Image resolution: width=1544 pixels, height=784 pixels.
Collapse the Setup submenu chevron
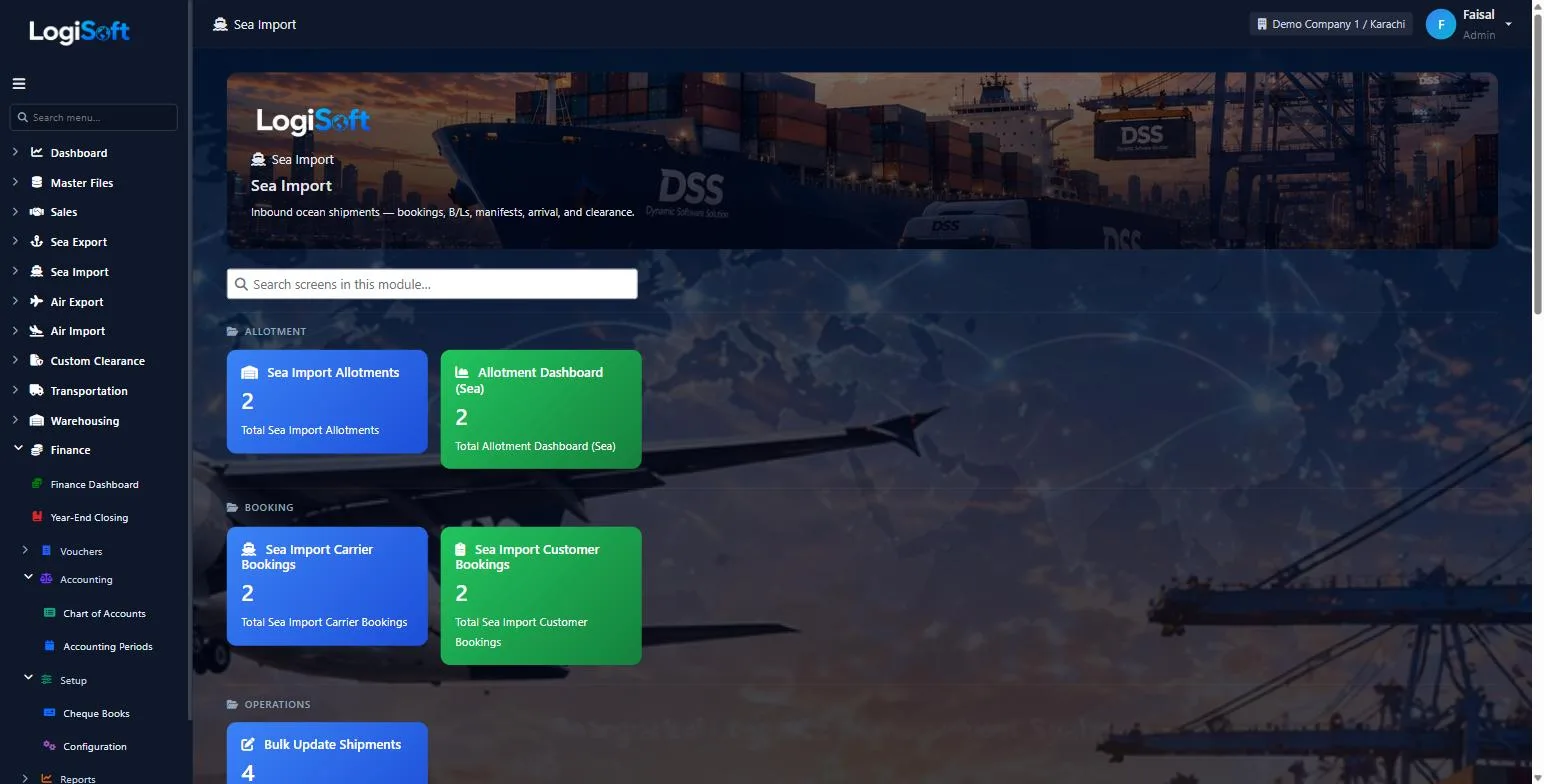click(29, 678)
